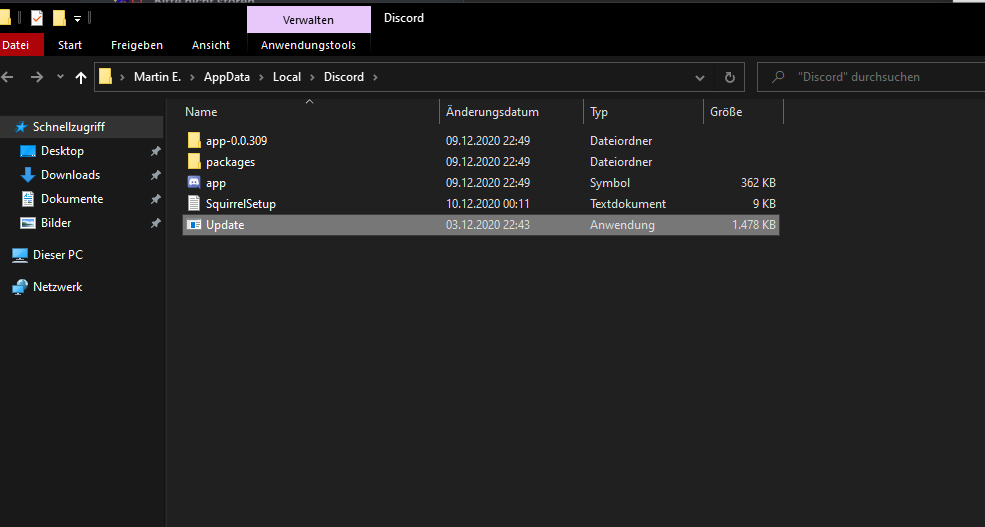
Task: Click the SquirrelSetup document icon
Action: click(x=194, y=204)
